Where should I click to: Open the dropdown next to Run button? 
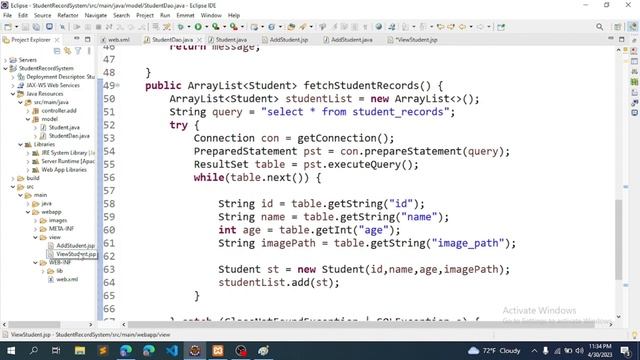coord(206,27)
